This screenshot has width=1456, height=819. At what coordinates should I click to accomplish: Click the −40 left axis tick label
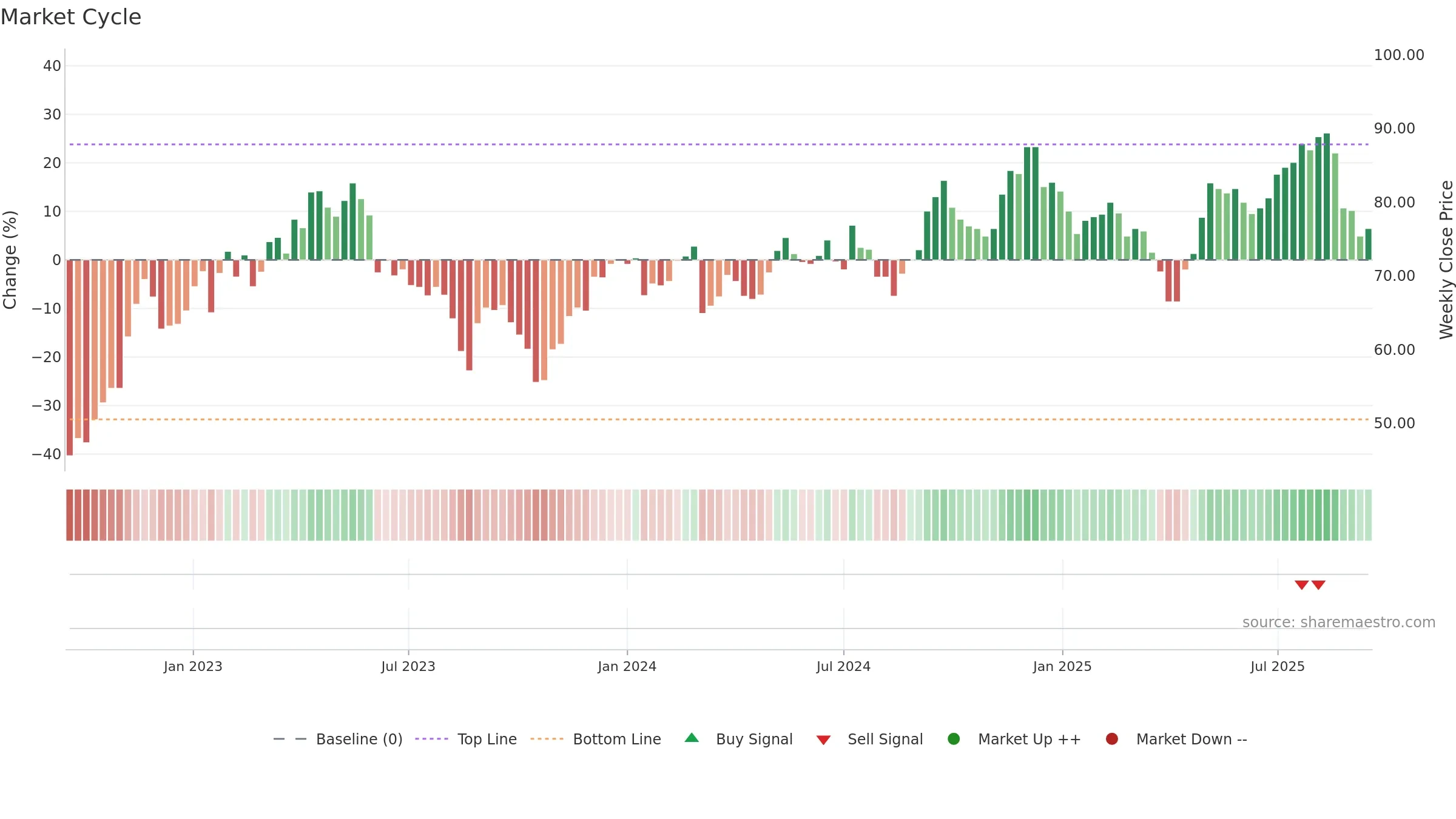click(x=47, y=454)
